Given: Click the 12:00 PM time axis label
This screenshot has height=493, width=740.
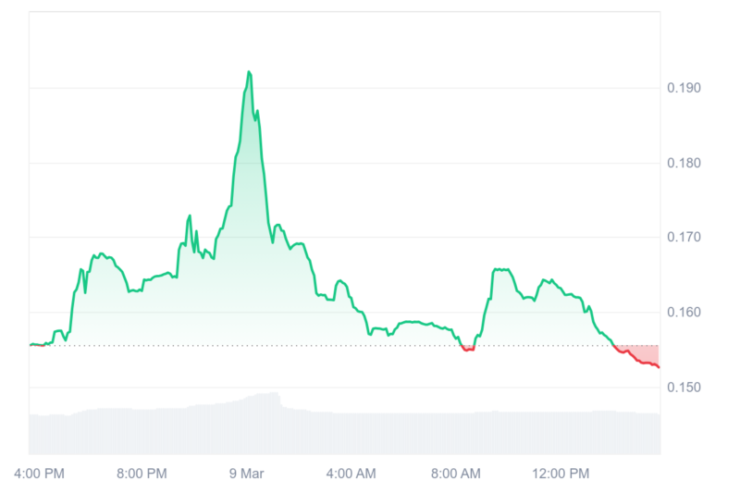Looking at the screenshot, I should (x=561, y=473).
